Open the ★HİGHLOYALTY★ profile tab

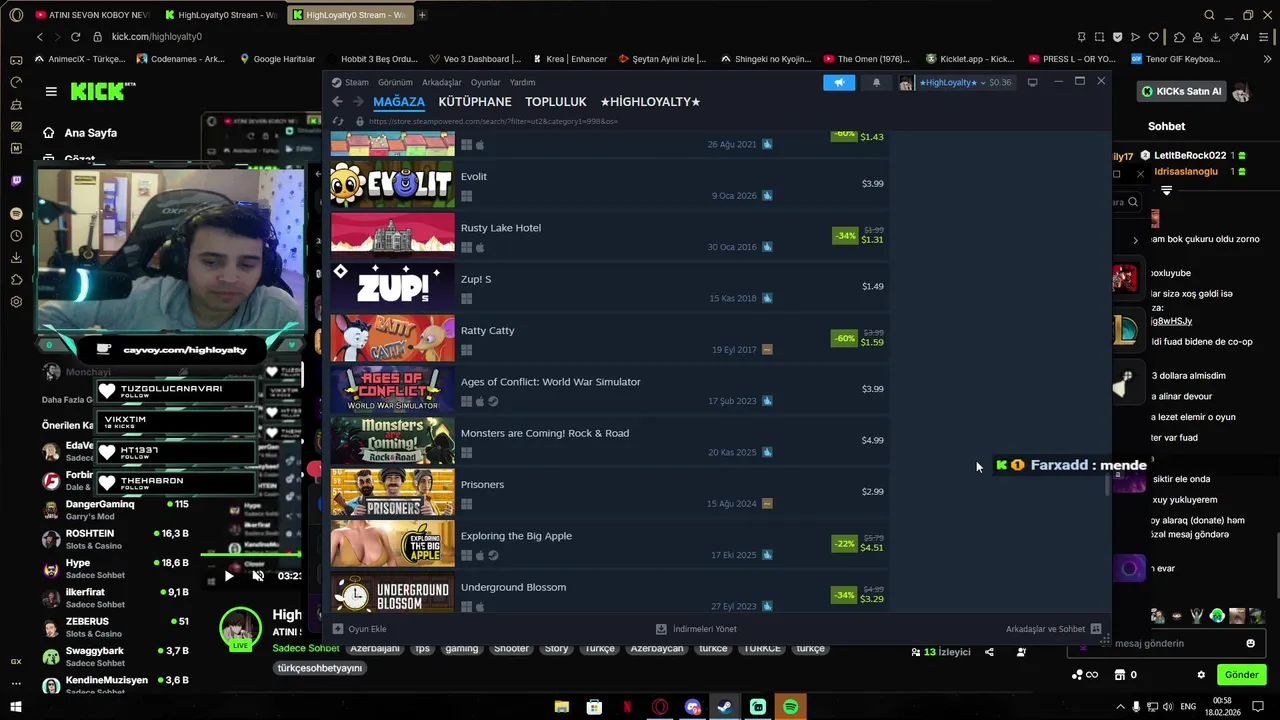tap(650, 102)
